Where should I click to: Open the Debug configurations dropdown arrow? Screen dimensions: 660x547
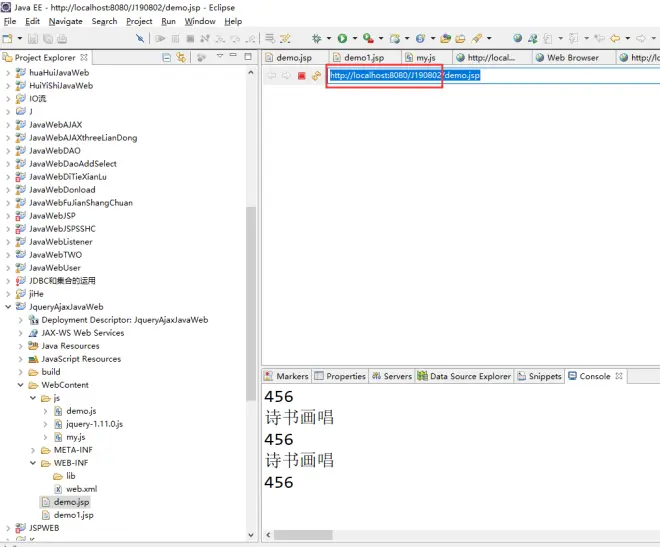pyautogui.click(x=329, y=39)
